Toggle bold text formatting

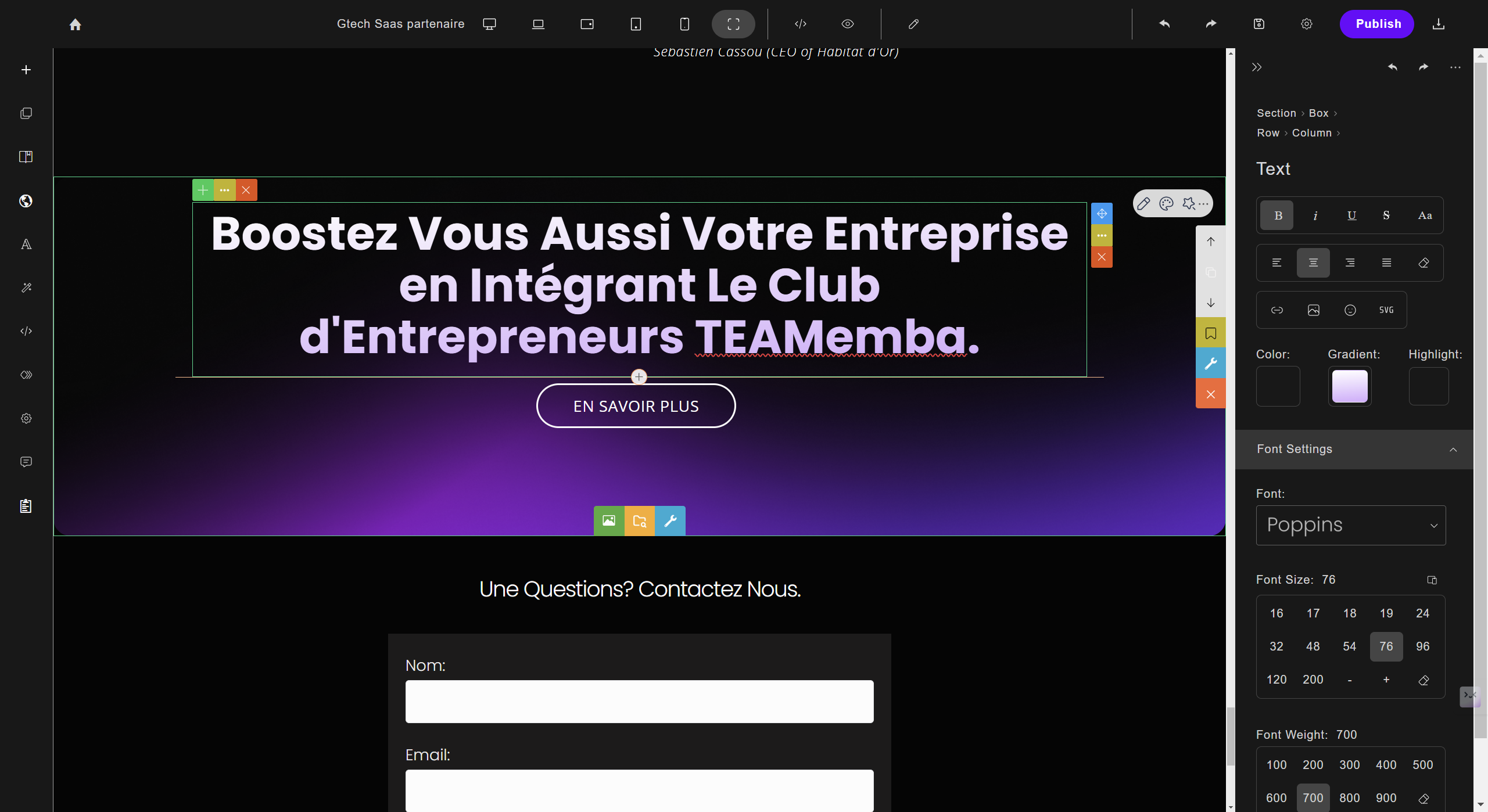coord(1277,215)
